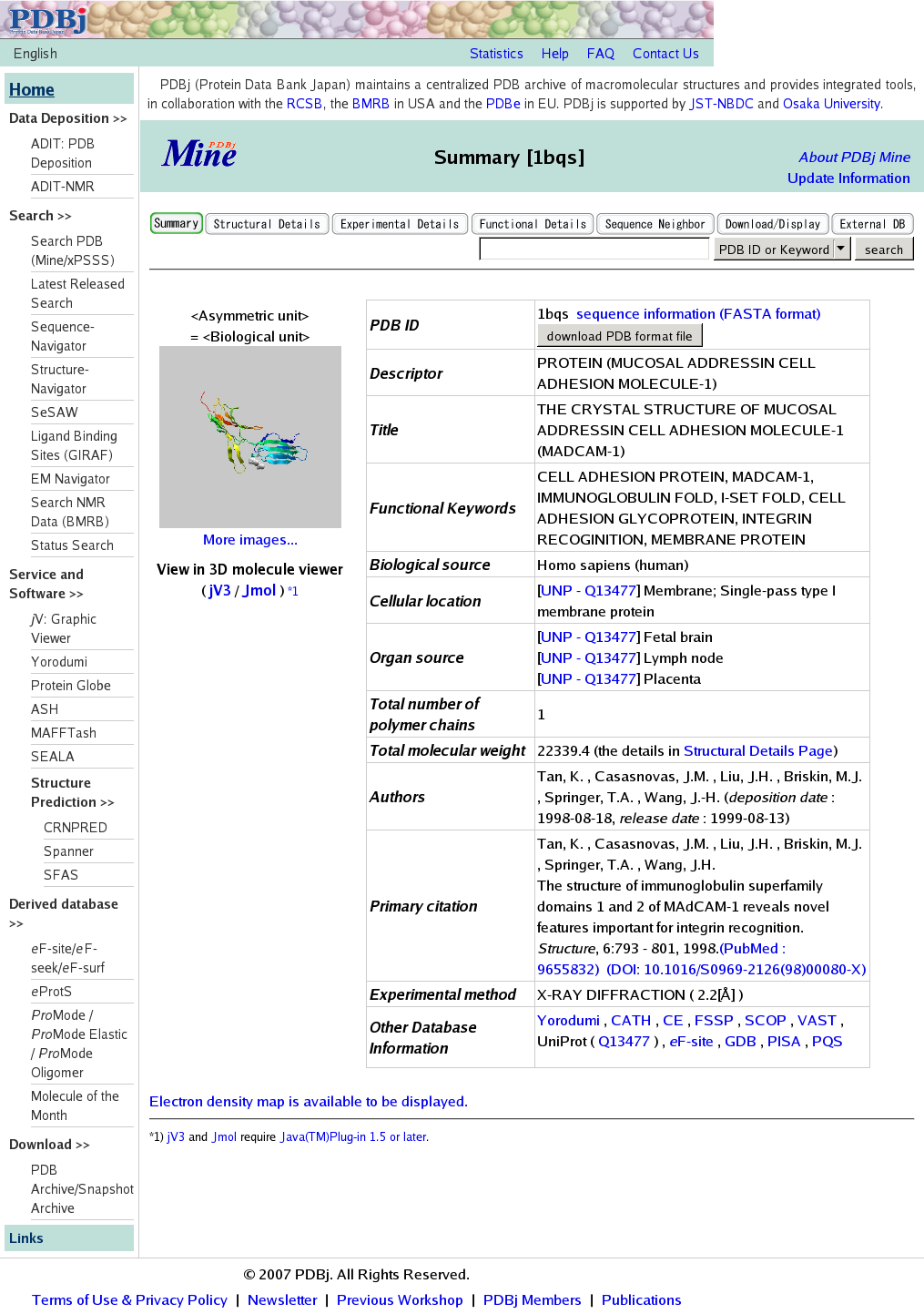Open the Publications footer link
The image size is (924, 1314).
coord(641,1299)
